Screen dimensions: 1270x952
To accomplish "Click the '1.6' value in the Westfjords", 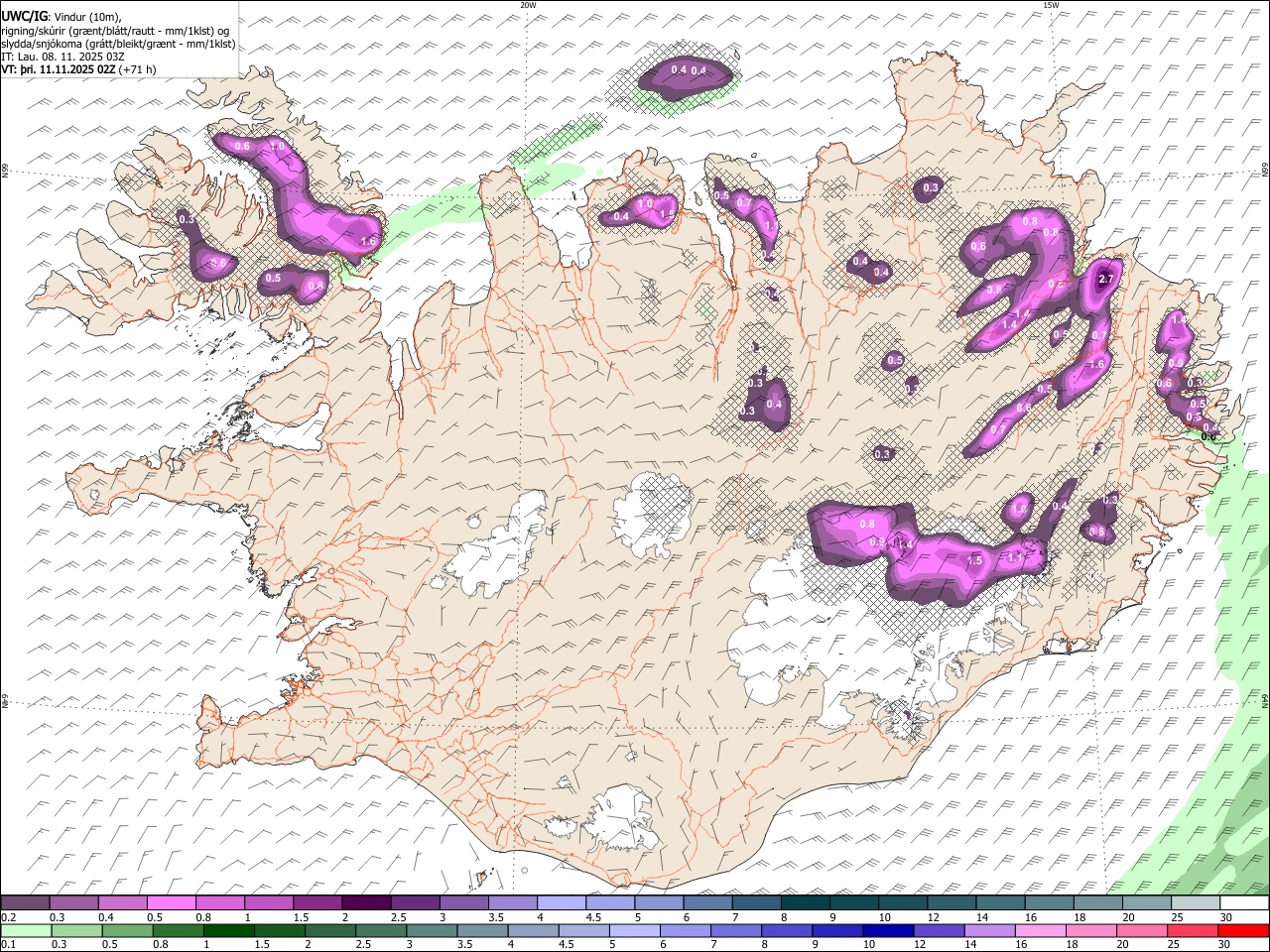I will pyautogui.click(x=369, y=242).
